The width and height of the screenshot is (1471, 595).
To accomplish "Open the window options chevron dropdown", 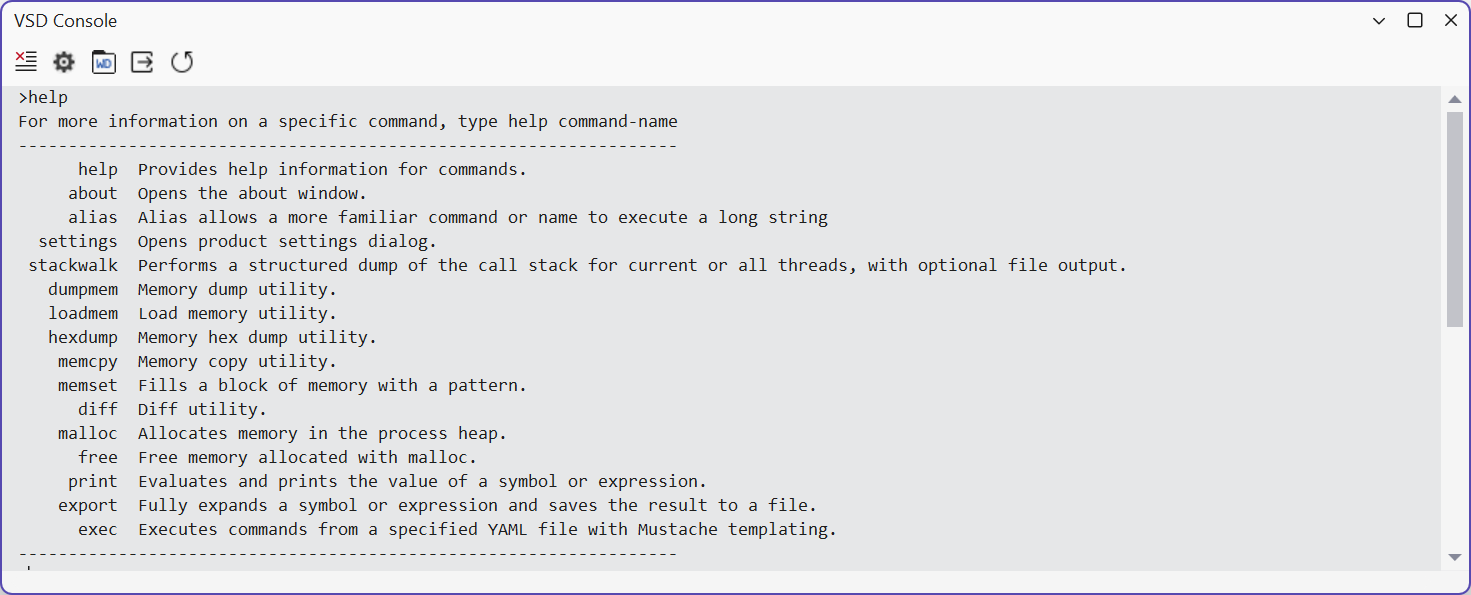I will tap(1379, 21).
